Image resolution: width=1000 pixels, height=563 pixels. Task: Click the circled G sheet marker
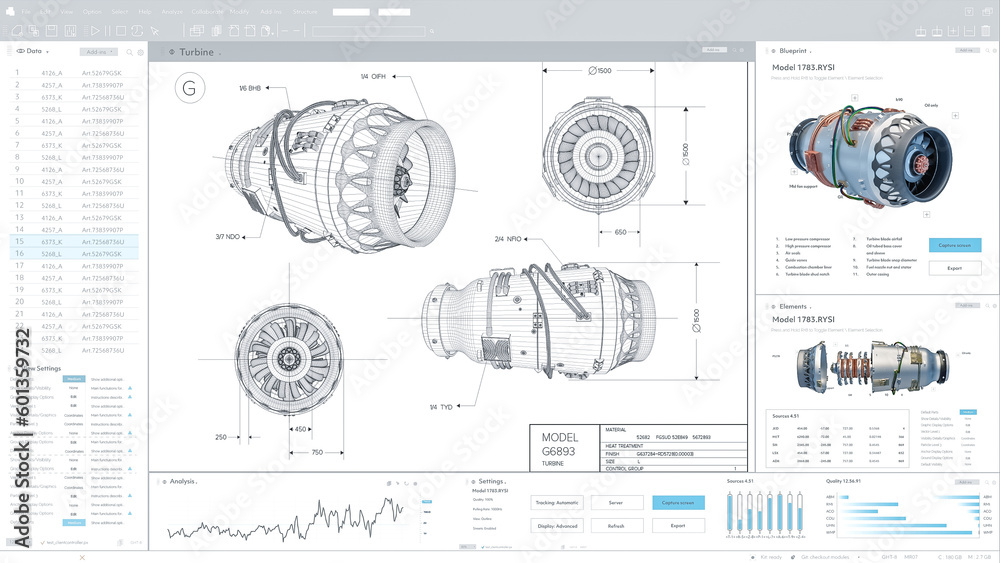189,88
